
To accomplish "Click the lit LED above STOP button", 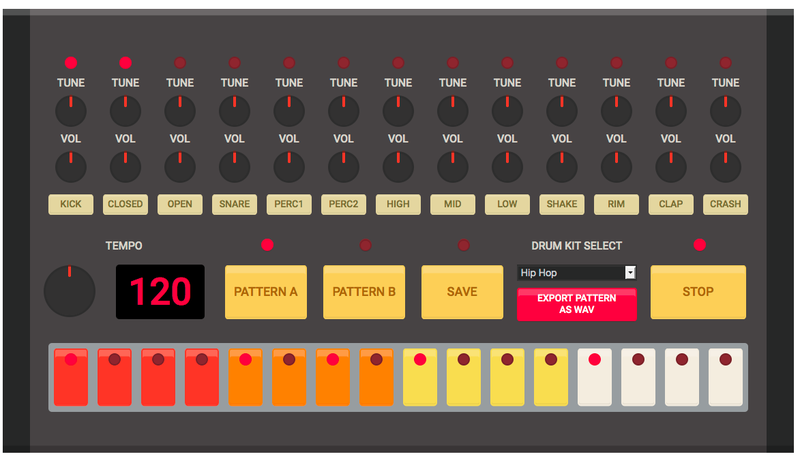I will tap(699, 245).
